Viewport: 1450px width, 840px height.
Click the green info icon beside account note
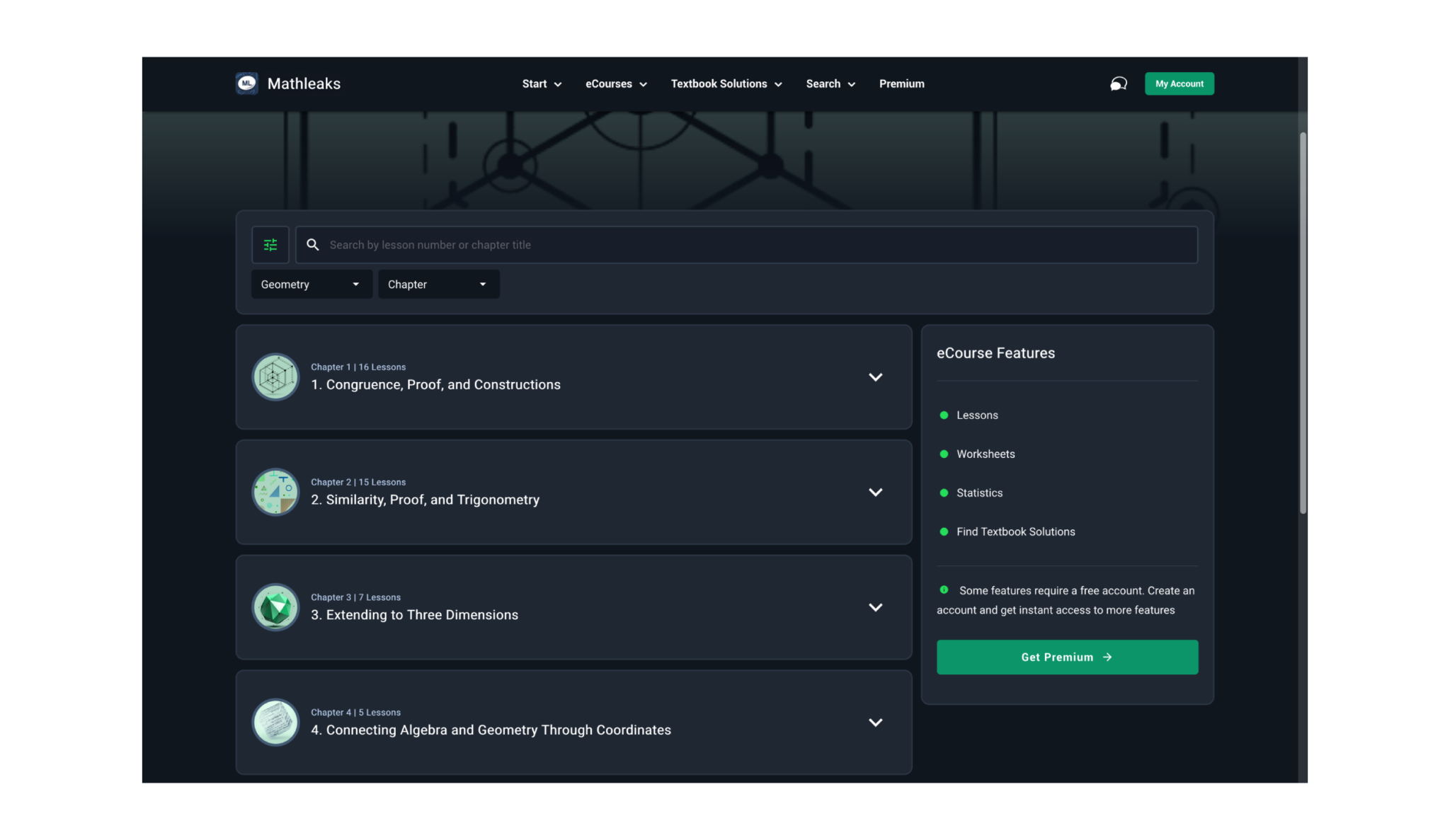[x=944, y=589]
